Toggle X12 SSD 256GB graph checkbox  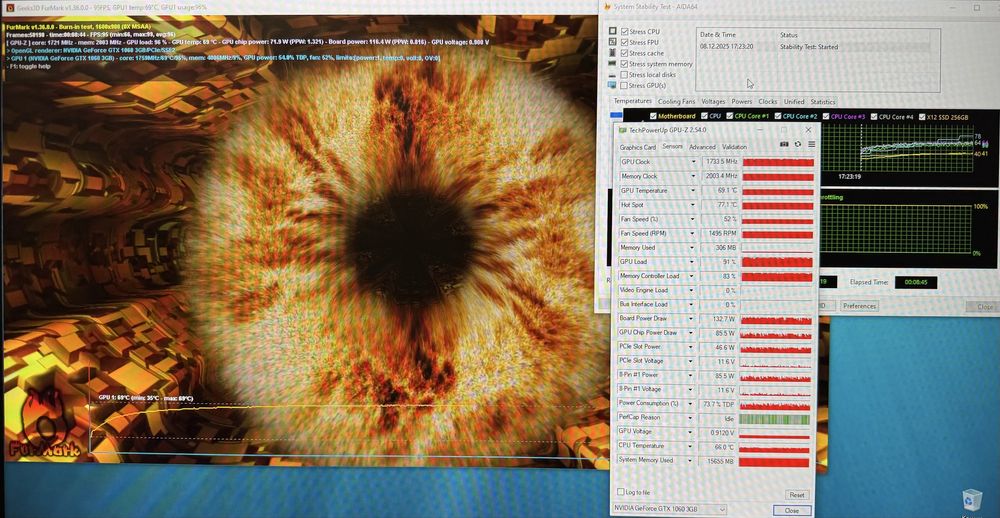click(x=921, y=116)
